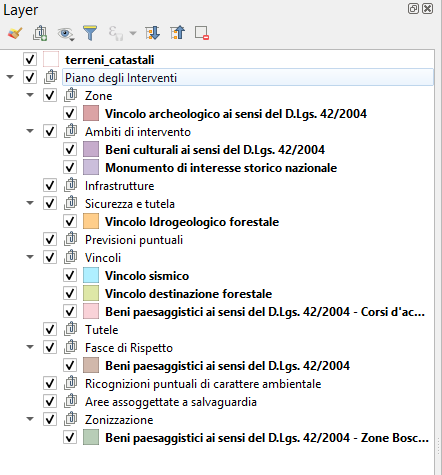Uncheck the Tutele group checkbox
Image resolution: width=442 pixels, height=475 pixels.
50,329
